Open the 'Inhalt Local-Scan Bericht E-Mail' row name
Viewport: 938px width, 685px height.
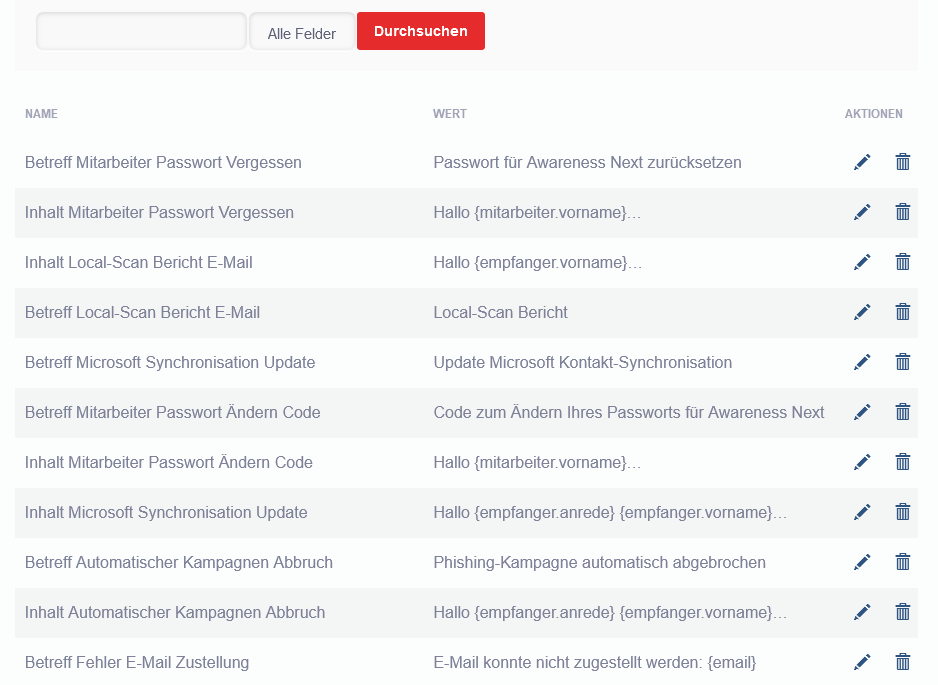coord(138,262)
